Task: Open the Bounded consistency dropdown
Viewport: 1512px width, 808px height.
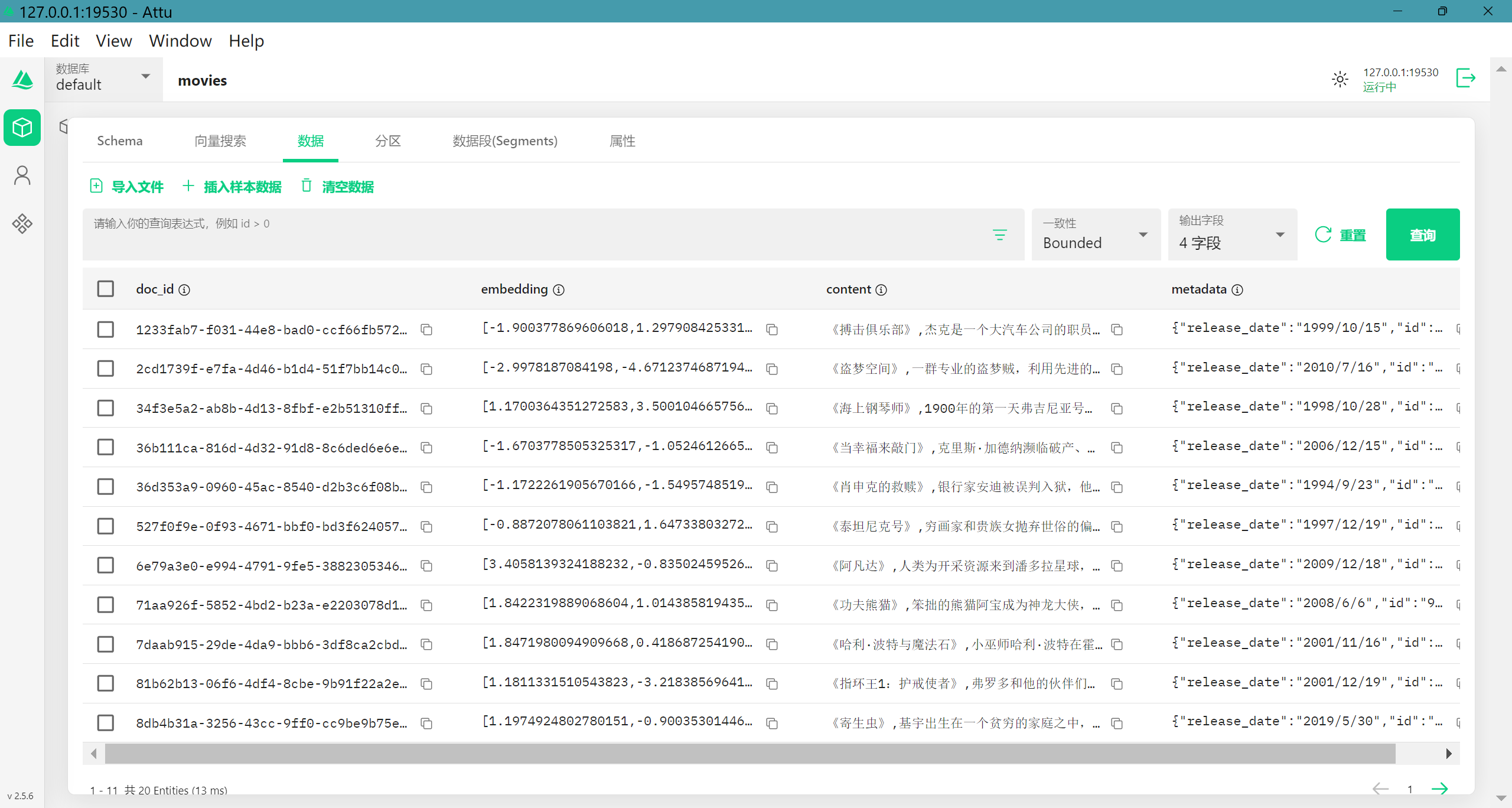Action: point(1095,235)
